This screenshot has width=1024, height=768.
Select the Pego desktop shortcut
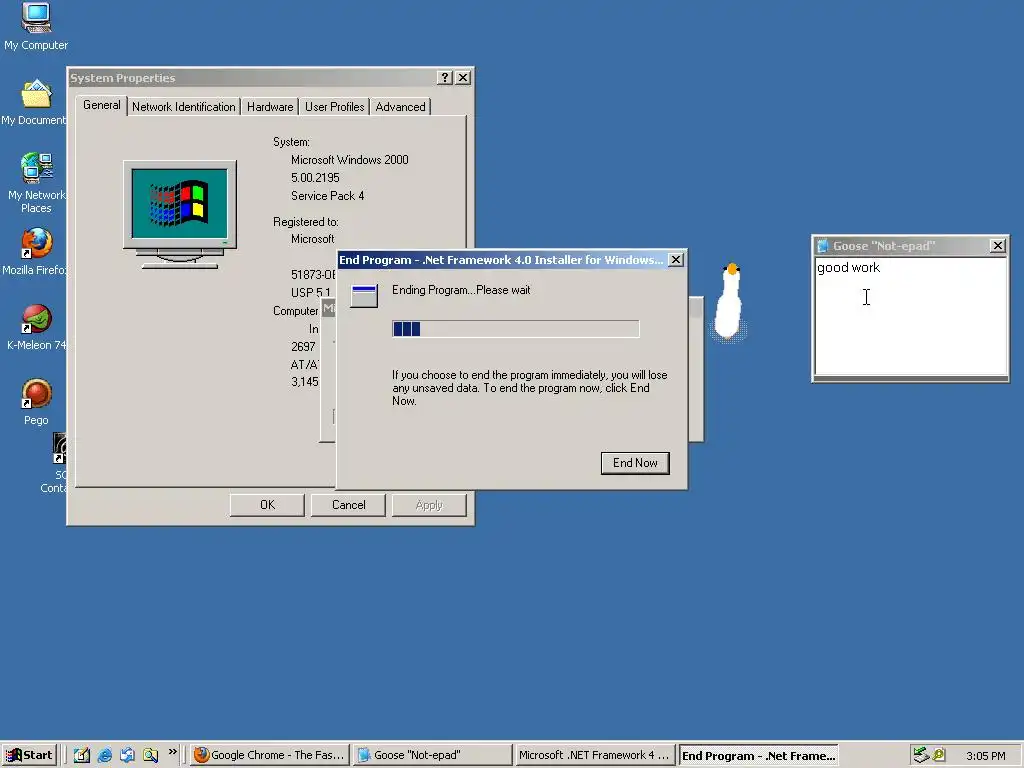coord(36,402)
